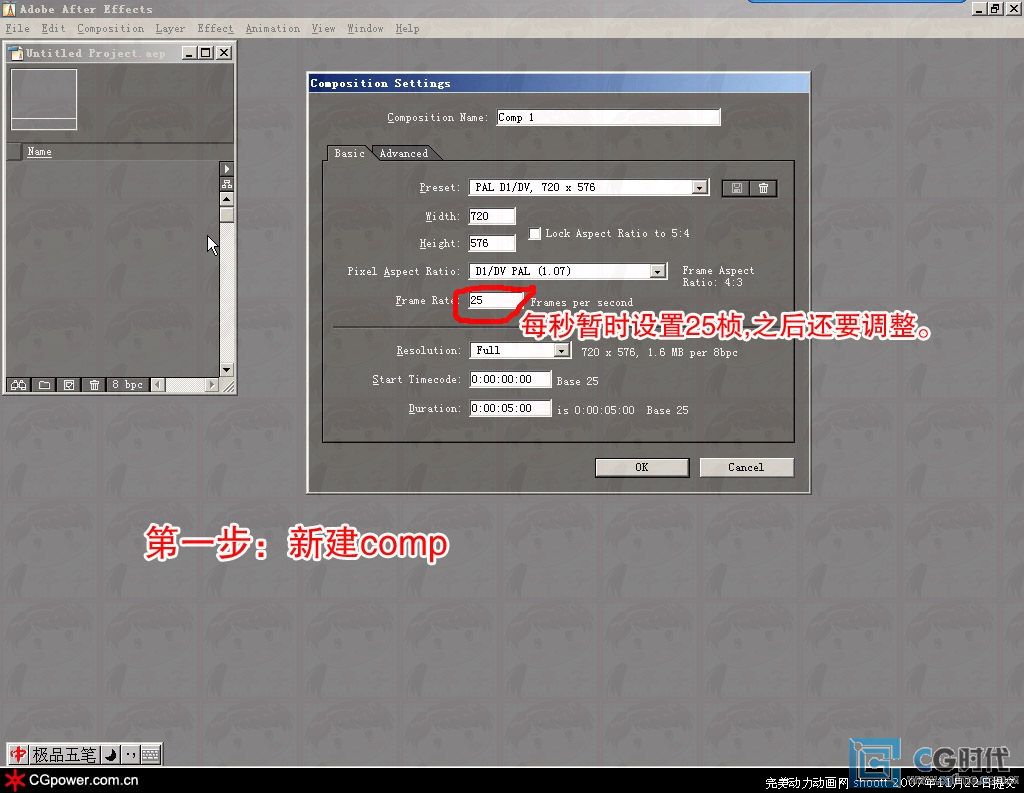Viewport: 1024px width, 793px height.
Task: Open the Help menu
Action: tap(408, 28)
